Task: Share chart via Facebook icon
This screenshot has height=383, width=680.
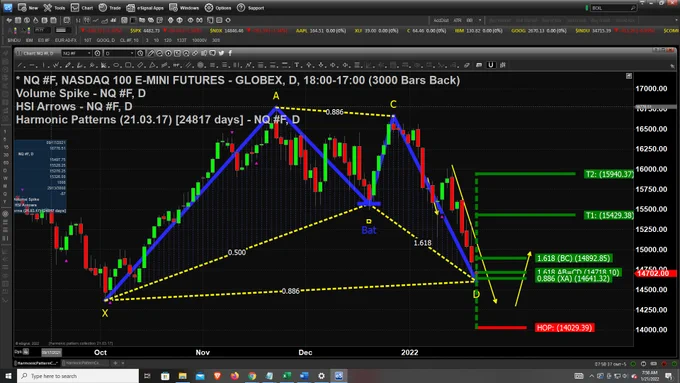Action: coord(230,53)
